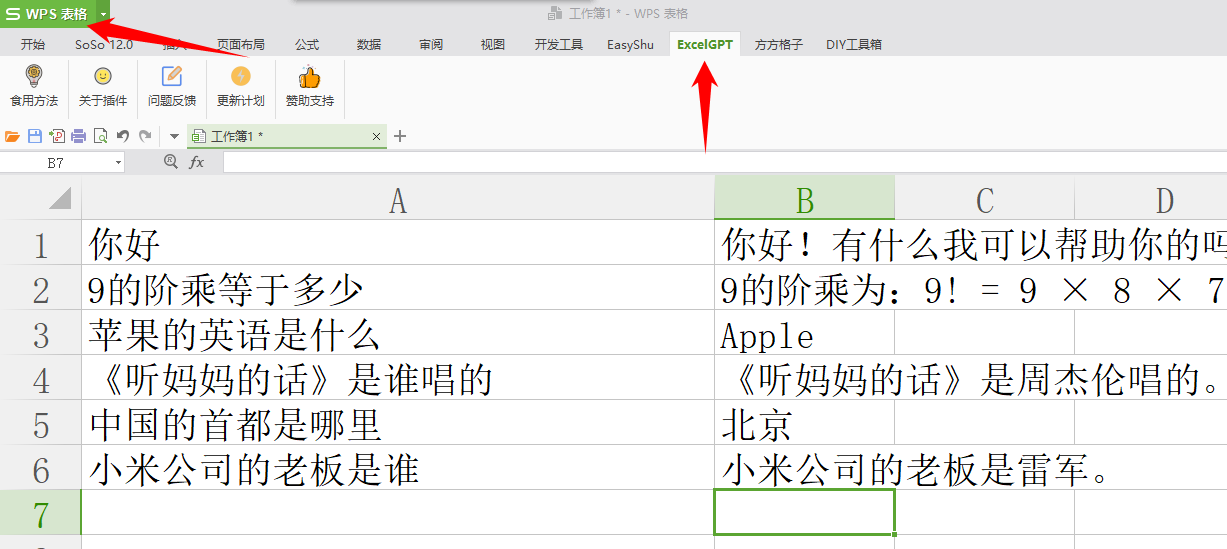Click the 食用方法 lightbulb icon

click(34, 78)
